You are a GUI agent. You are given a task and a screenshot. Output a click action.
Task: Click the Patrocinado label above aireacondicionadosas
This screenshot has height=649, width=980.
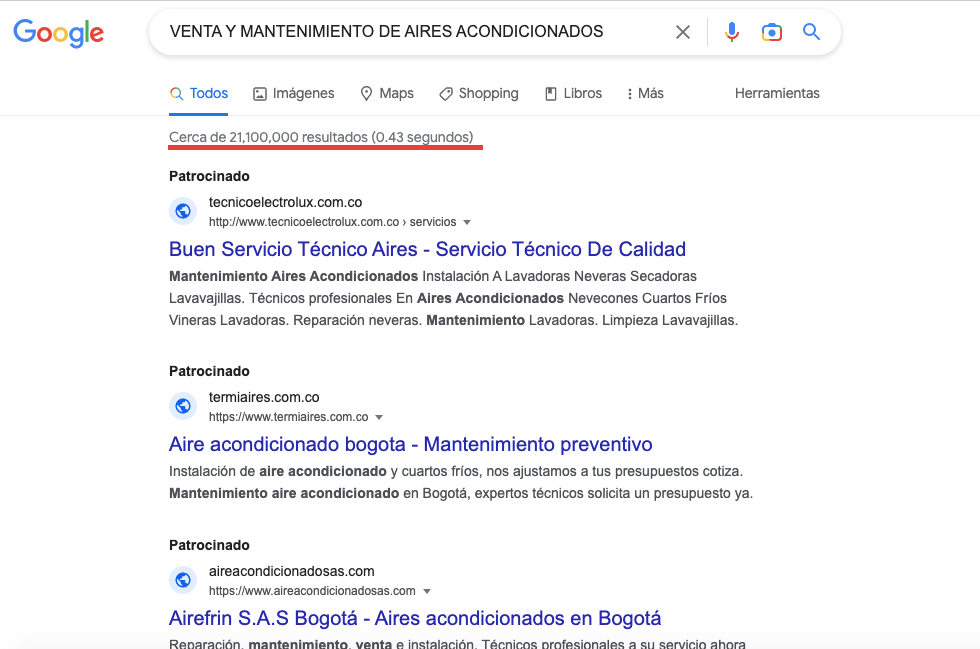pyautogui.click(x=209, y=545)
